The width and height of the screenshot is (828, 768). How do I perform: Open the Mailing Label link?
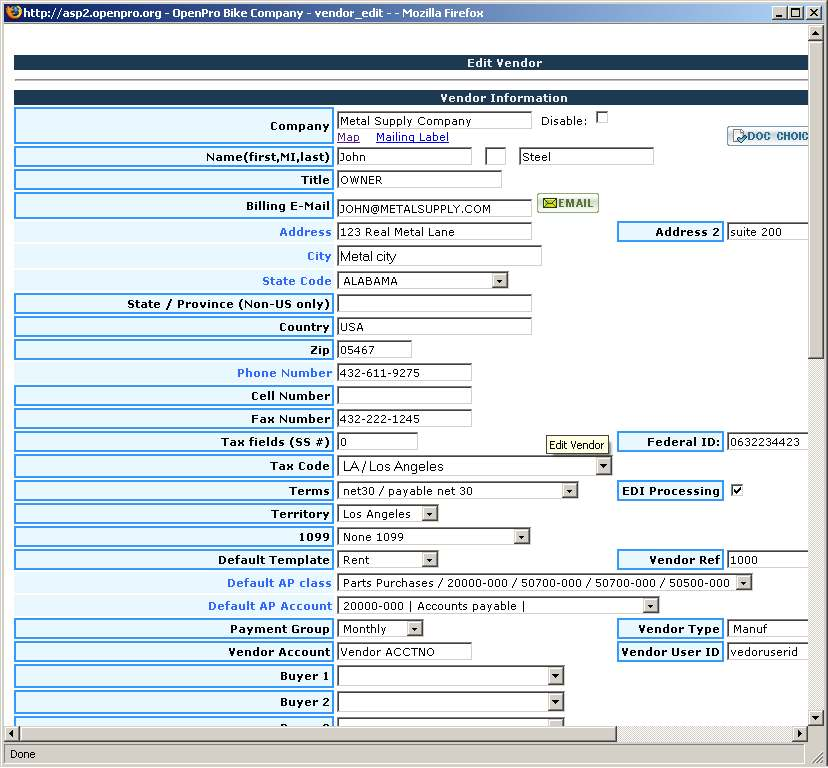point(412,137)
